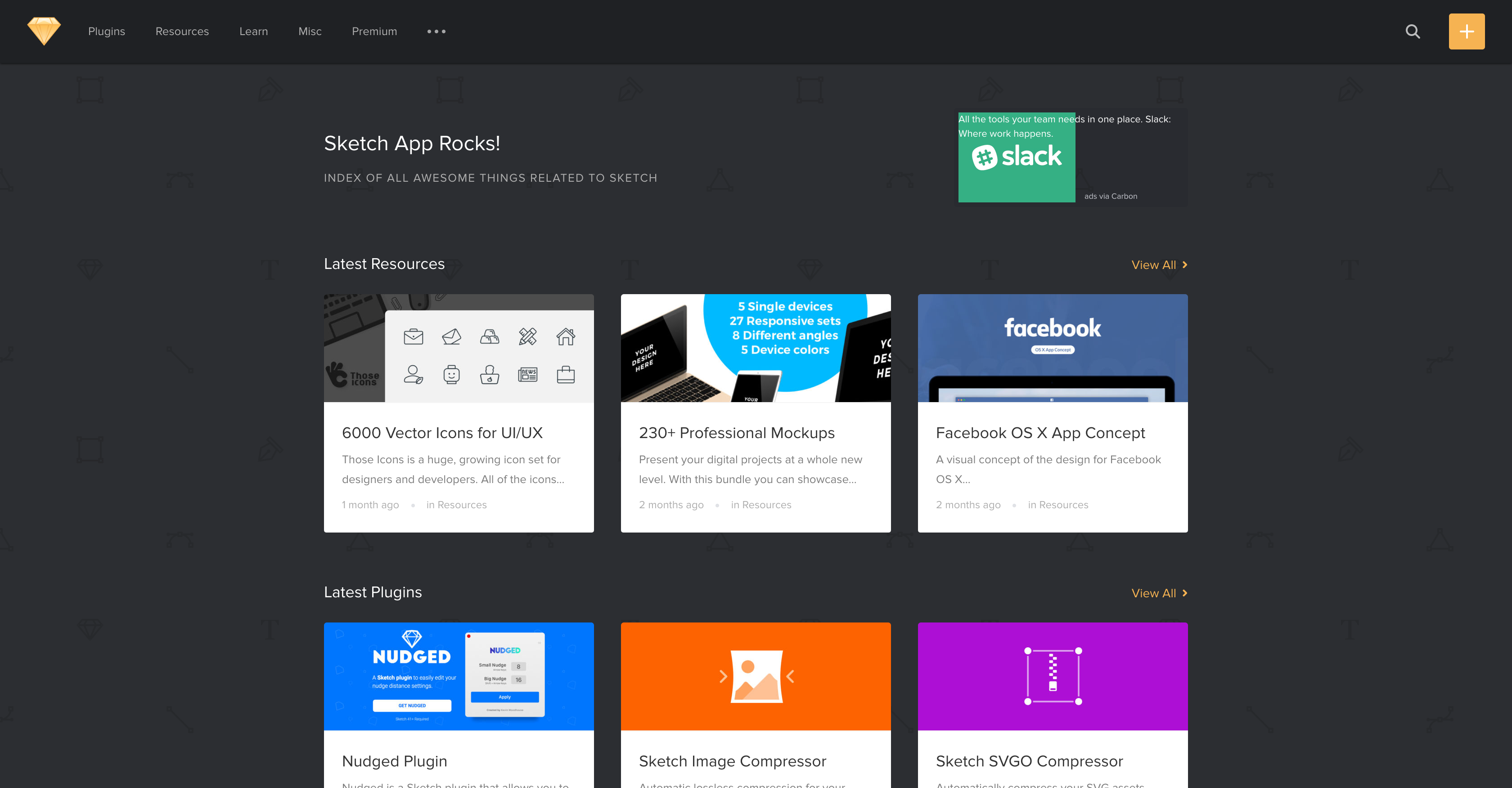Click the diamond icon above NUDGED

411,638
